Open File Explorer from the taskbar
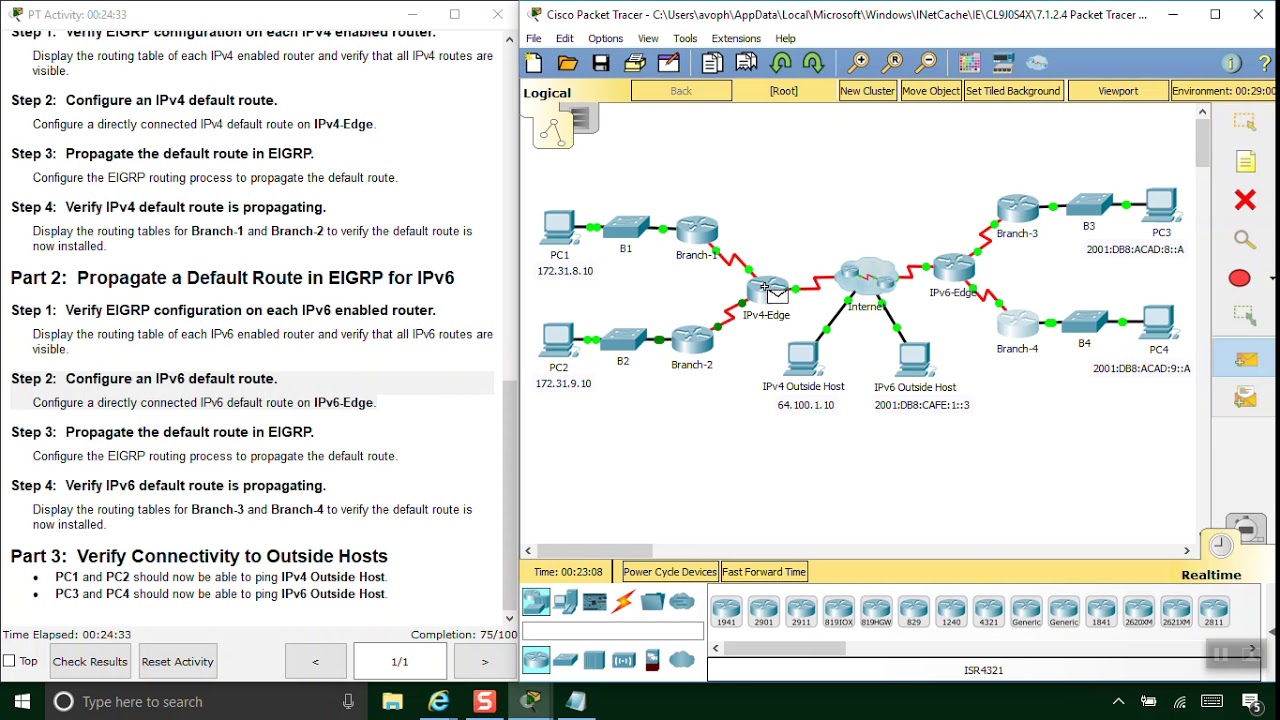This screenshot has width=1280, height=720. [392, 702]
